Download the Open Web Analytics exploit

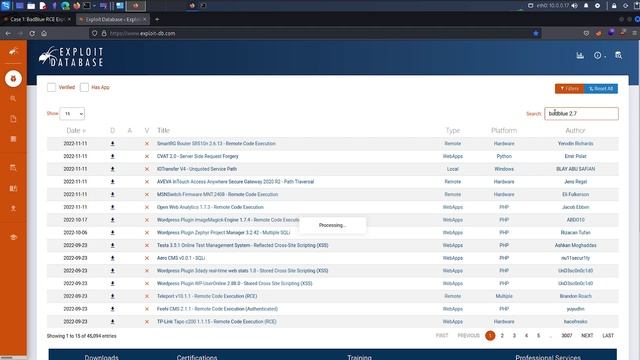tap(113, 207)
